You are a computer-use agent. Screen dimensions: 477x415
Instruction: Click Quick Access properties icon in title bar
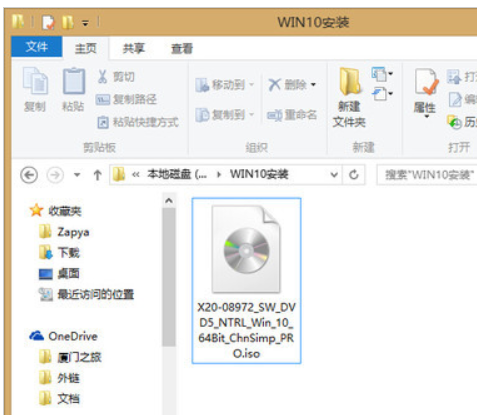click(x=48, y=23)
